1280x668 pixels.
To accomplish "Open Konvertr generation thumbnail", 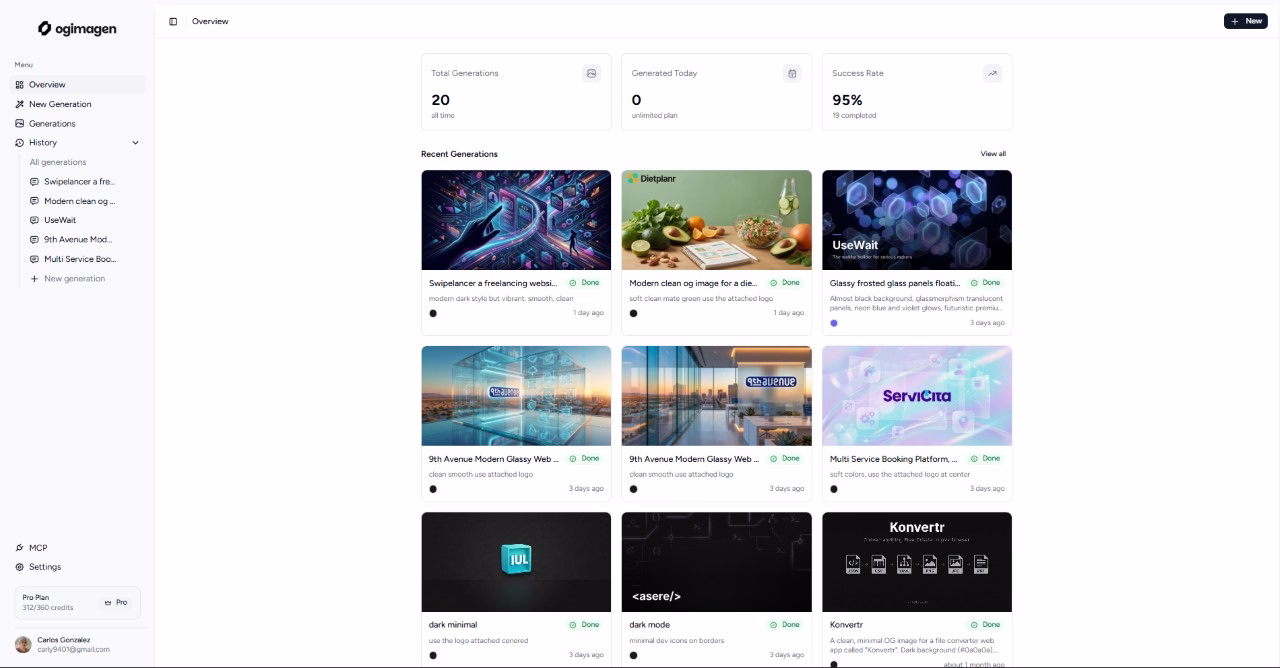I will [917, 562].
